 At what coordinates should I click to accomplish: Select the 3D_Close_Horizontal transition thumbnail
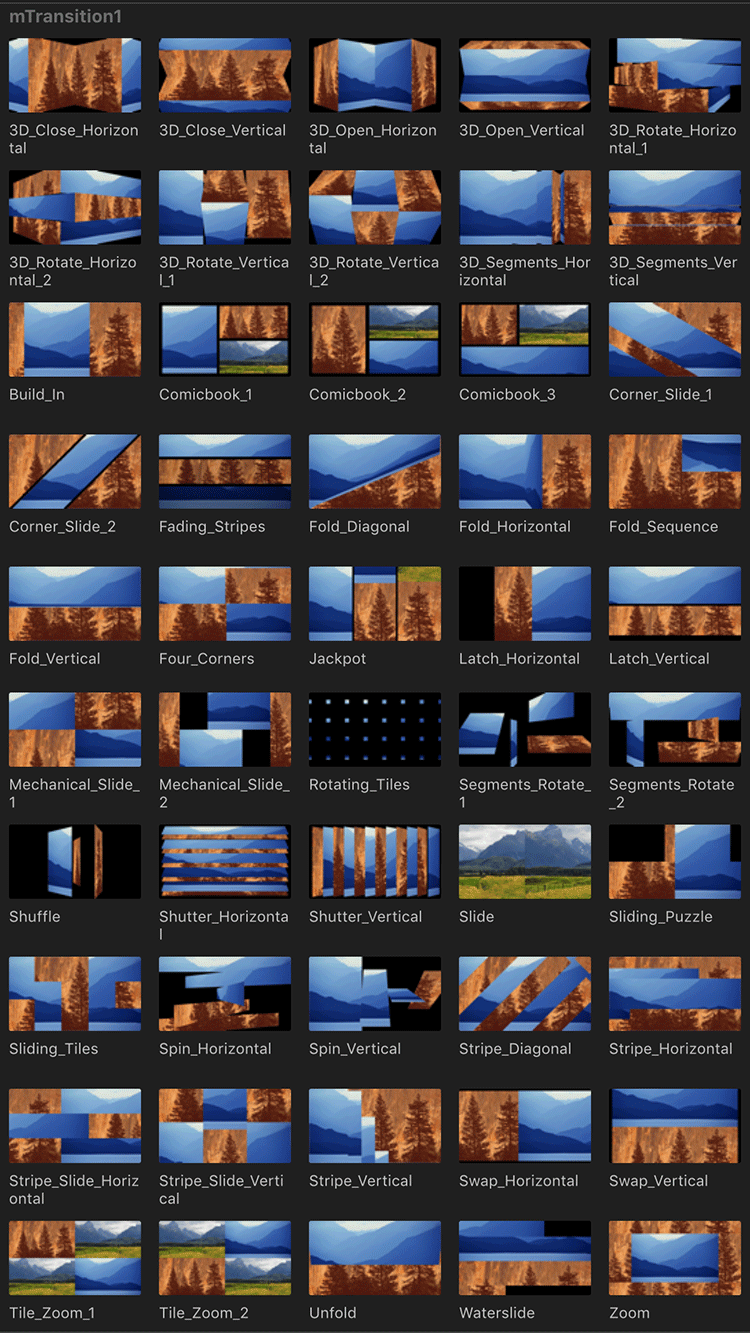(75, 75)
